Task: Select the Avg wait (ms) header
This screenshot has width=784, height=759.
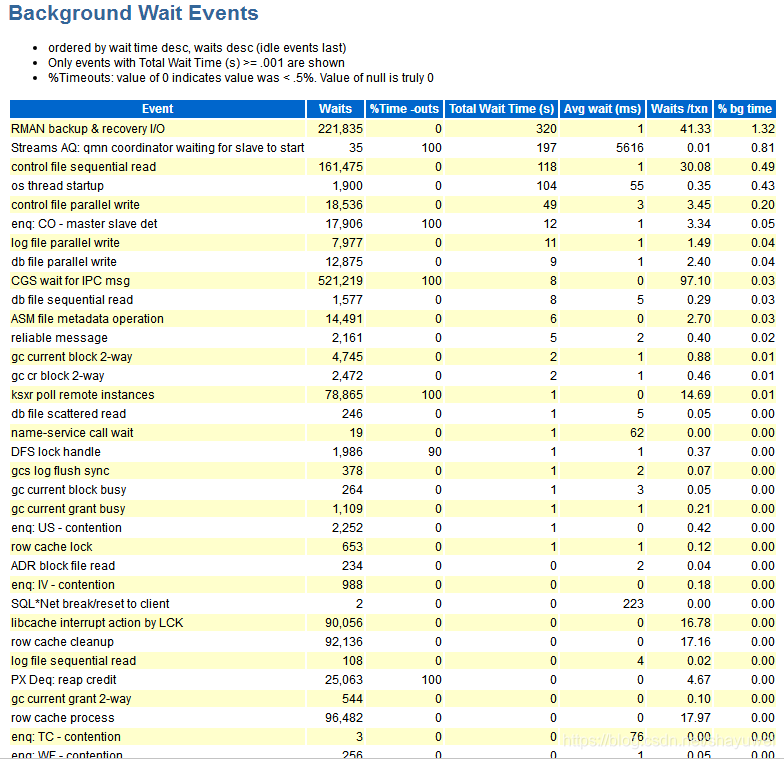Action: tap(602, 108)
